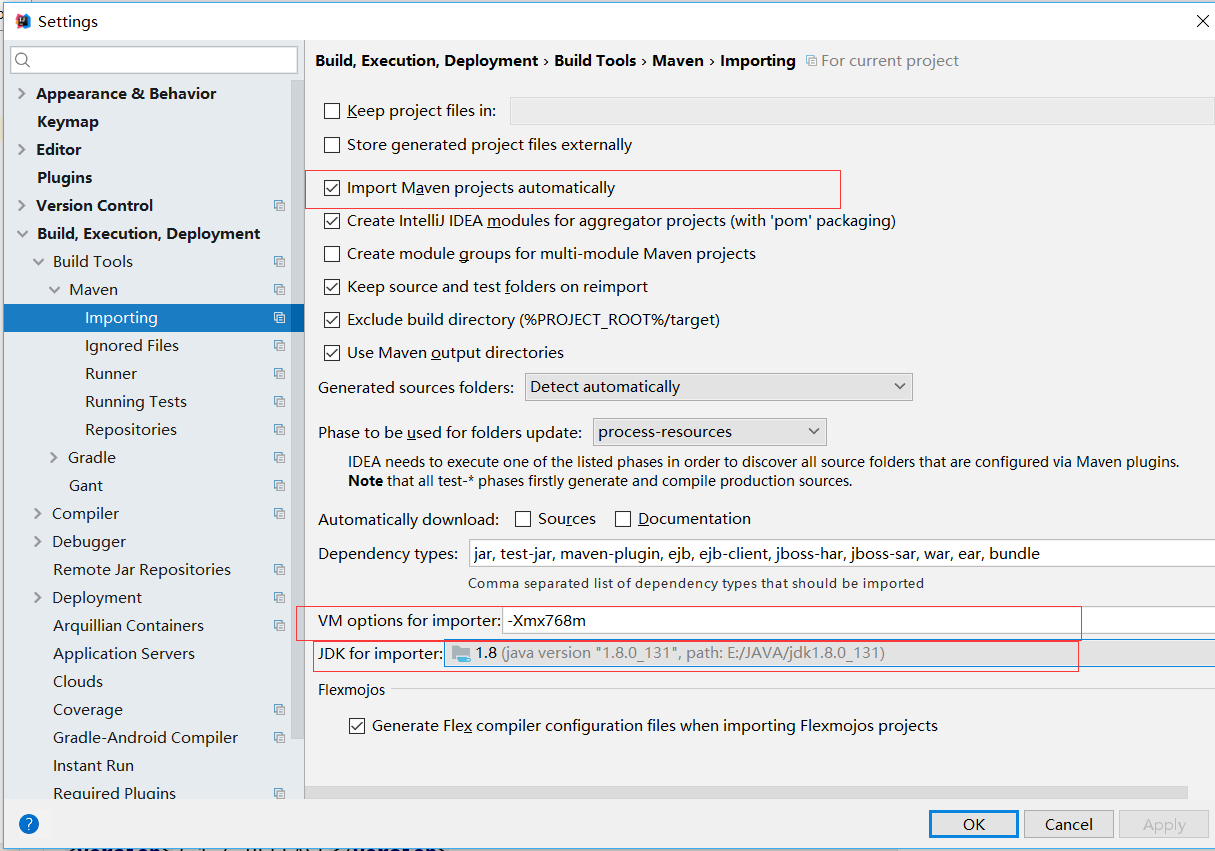Click project-level icon beside Remote Jar Repositories
The height and width of the screenshot is (851, 1215).
point(279,569)
